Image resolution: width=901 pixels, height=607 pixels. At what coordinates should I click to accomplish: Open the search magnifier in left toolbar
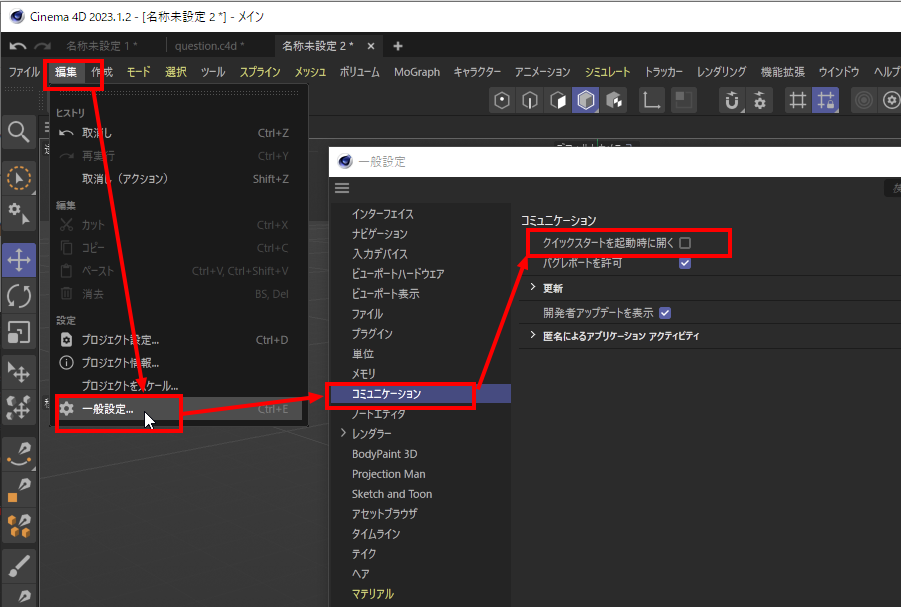point(18,132)
